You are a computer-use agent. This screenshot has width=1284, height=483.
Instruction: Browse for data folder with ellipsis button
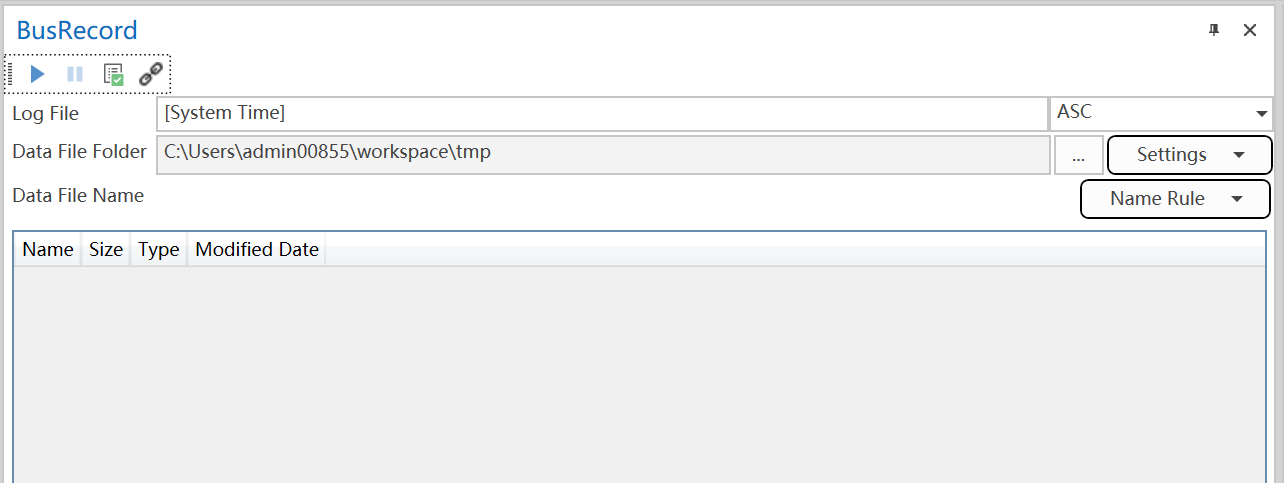pos(1078,155)
